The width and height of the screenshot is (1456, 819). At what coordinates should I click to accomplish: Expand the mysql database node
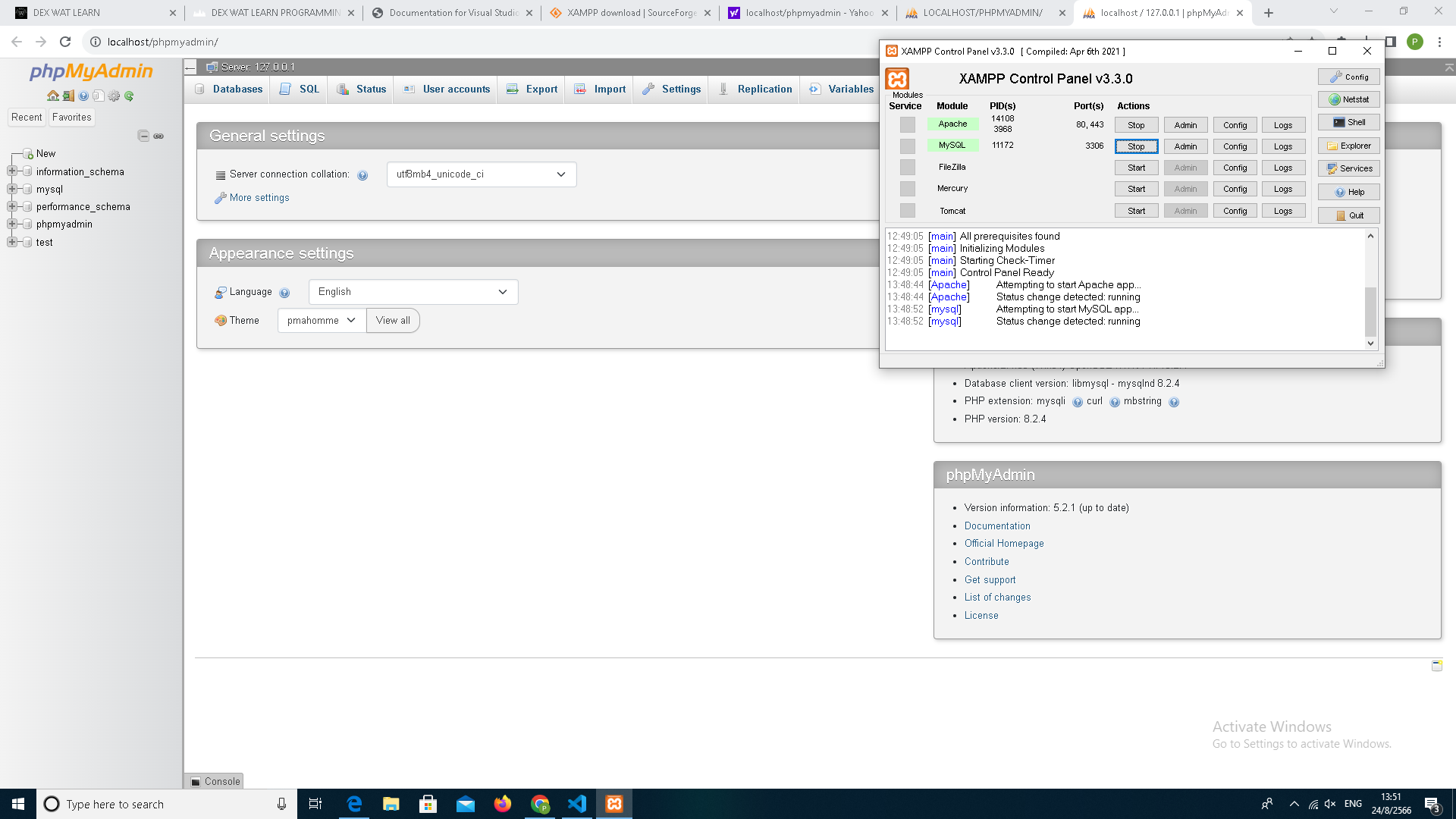(11, 189)
